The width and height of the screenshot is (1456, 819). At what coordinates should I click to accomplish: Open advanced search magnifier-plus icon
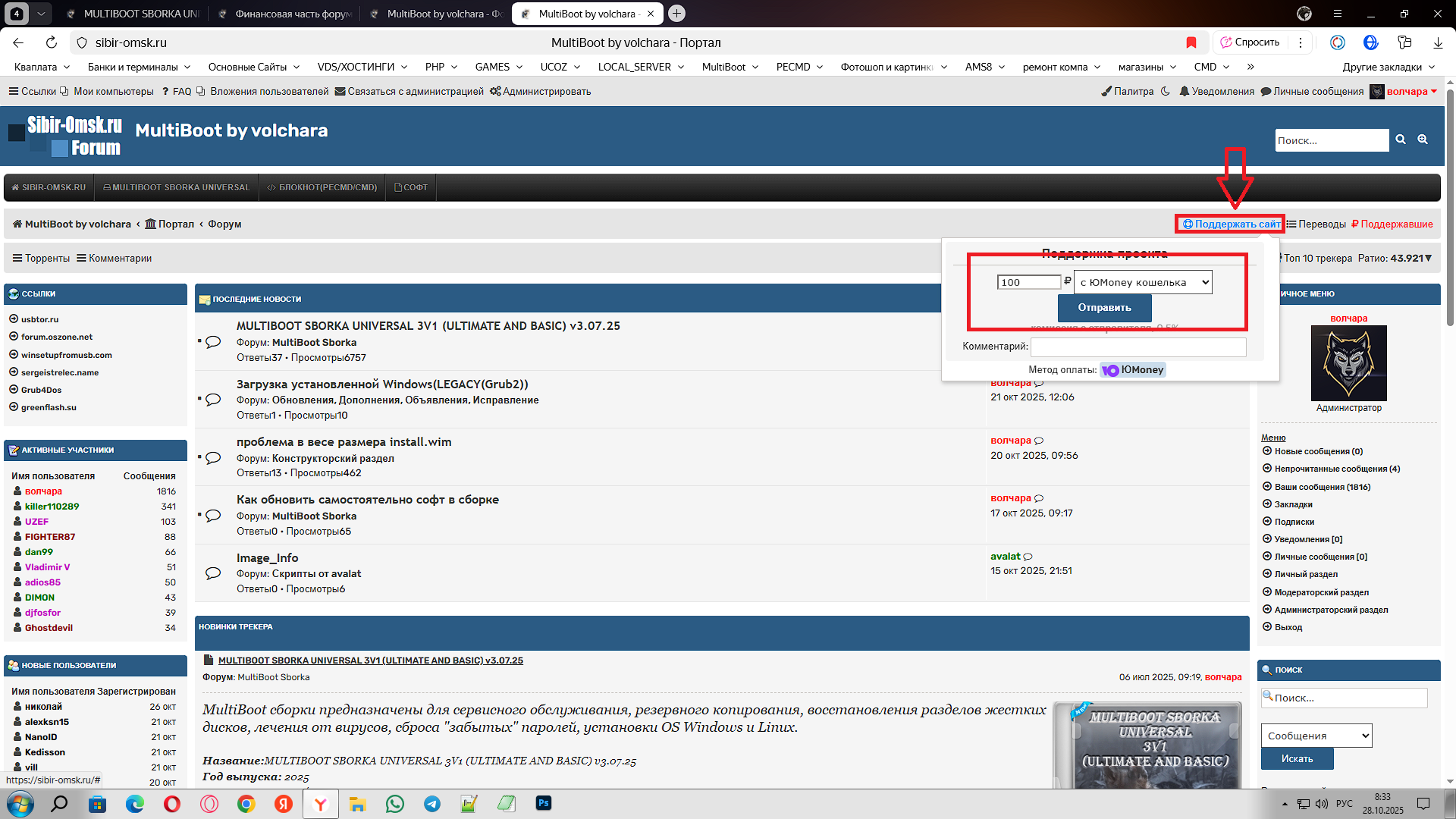[x=1423, y=140]
